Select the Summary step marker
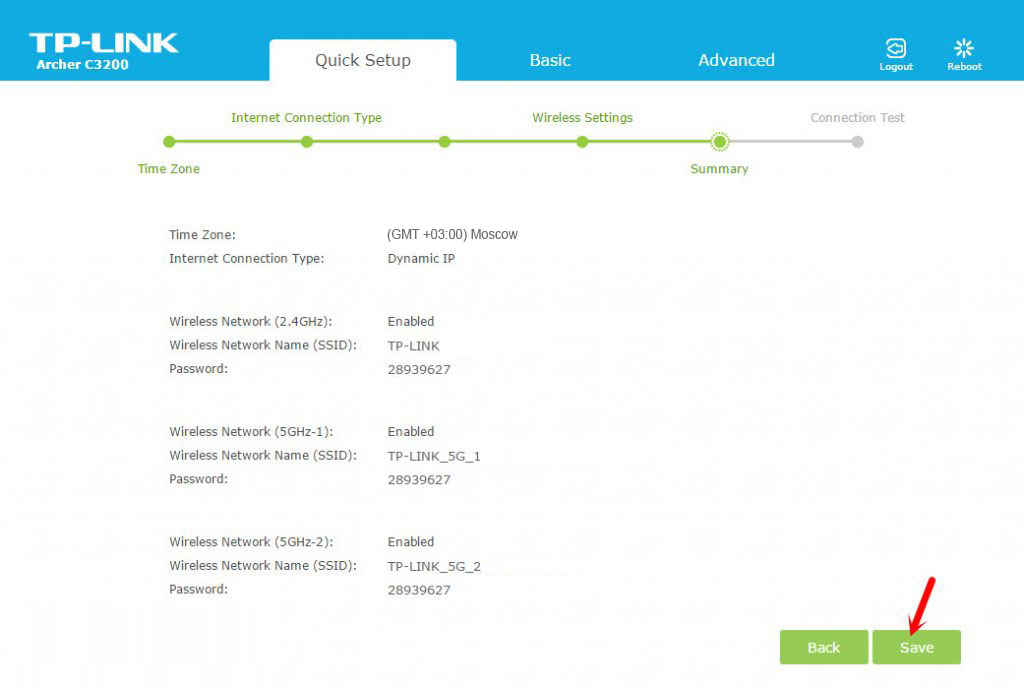 point(720,142)
